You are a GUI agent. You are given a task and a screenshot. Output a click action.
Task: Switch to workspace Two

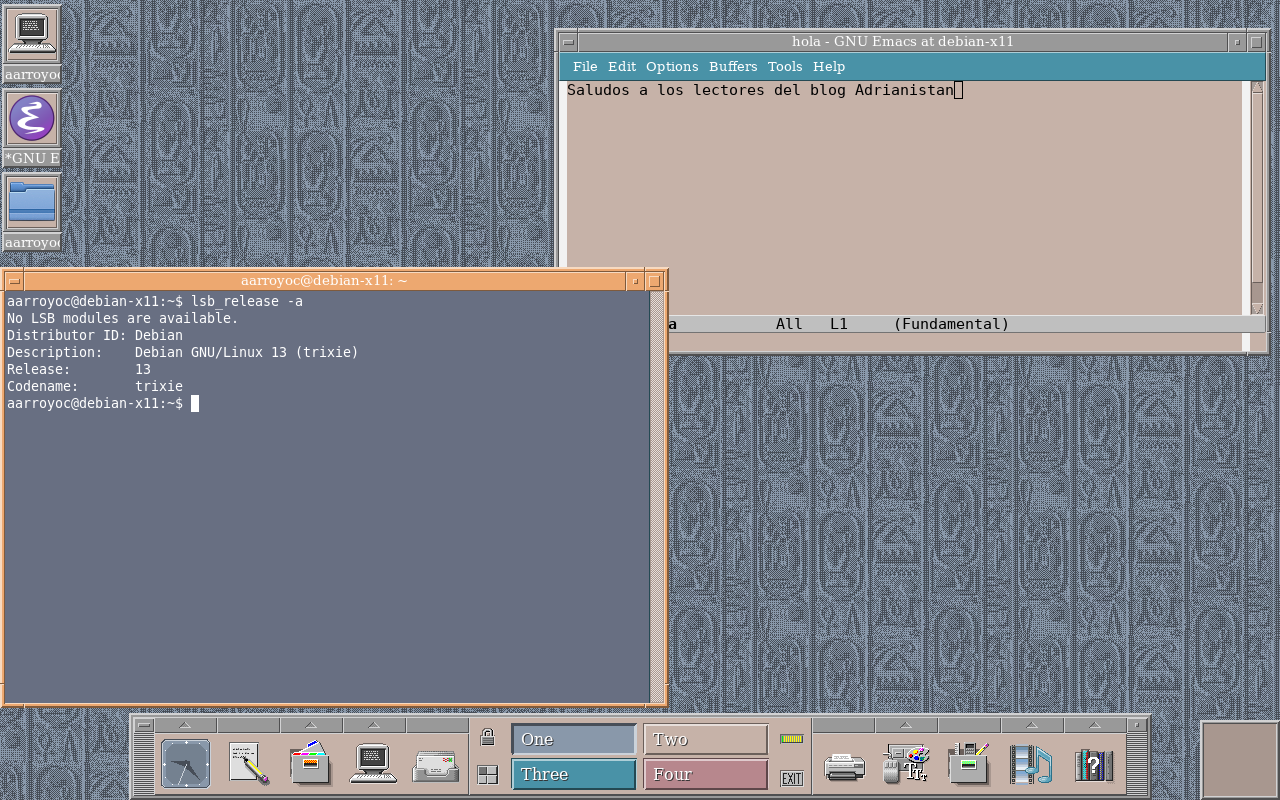705,740
